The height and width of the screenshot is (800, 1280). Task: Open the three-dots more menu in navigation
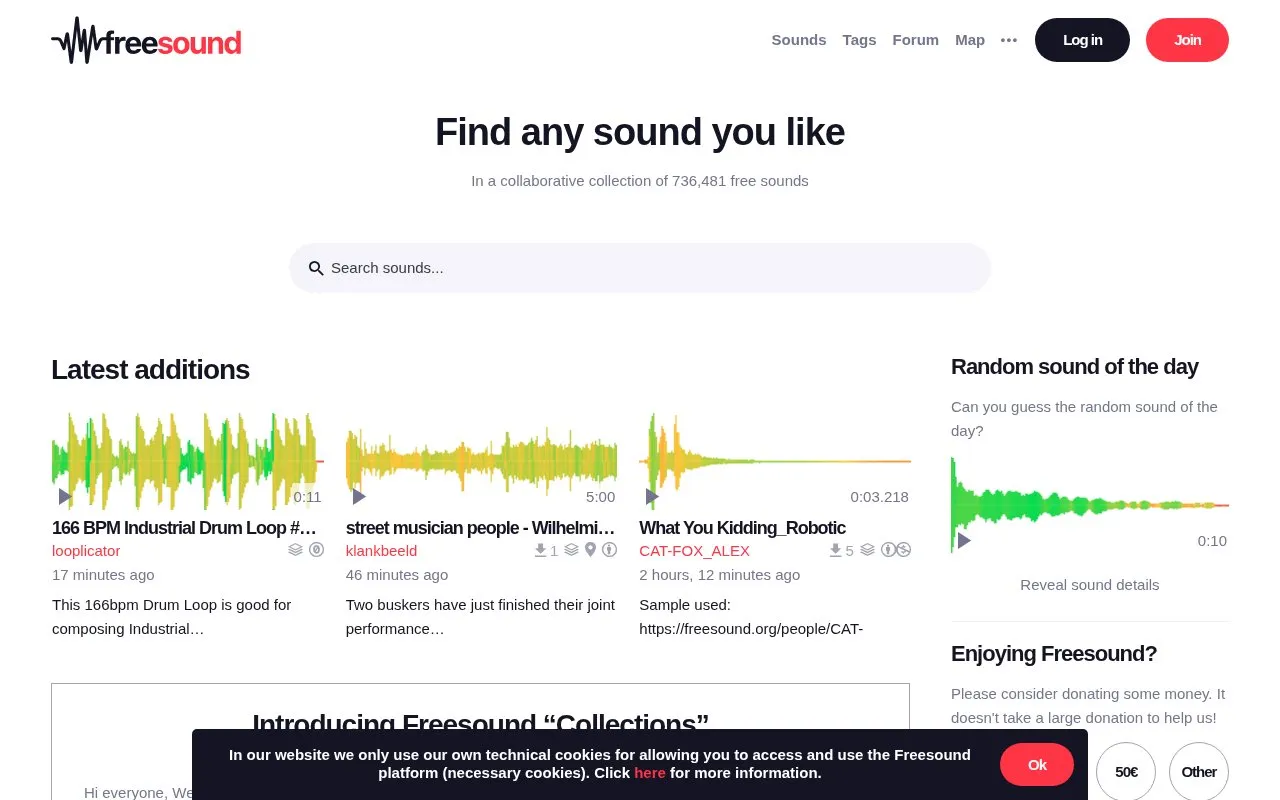[1009, 40]
